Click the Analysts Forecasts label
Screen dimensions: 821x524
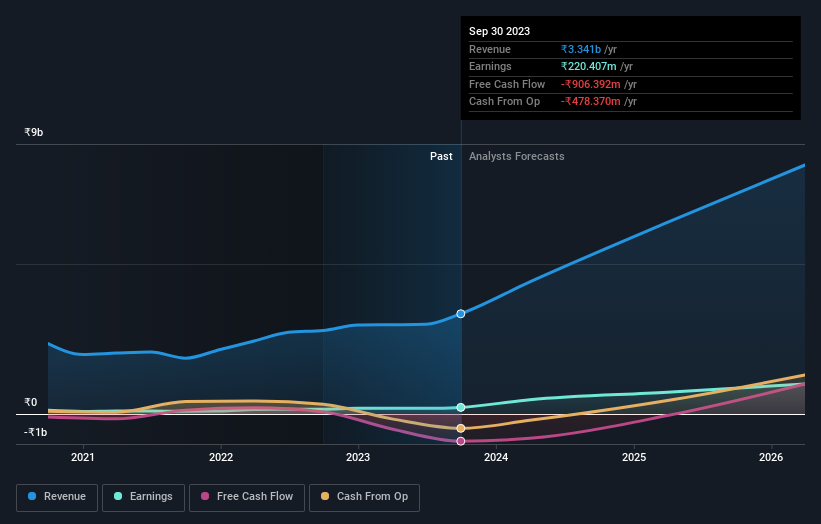point(517,156)
